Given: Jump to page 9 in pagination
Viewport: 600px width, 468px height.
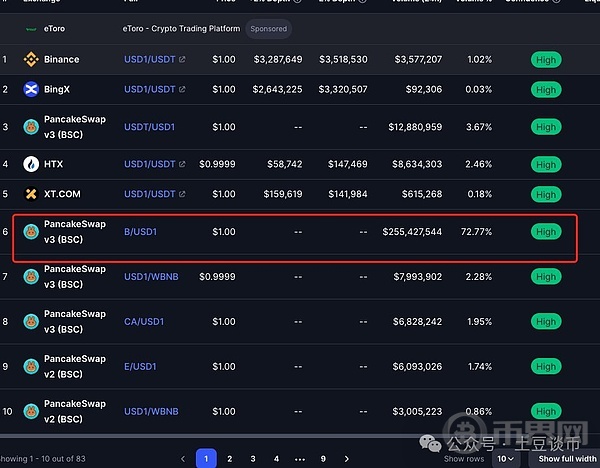Looking at the screenshot, I should [323, 458].
